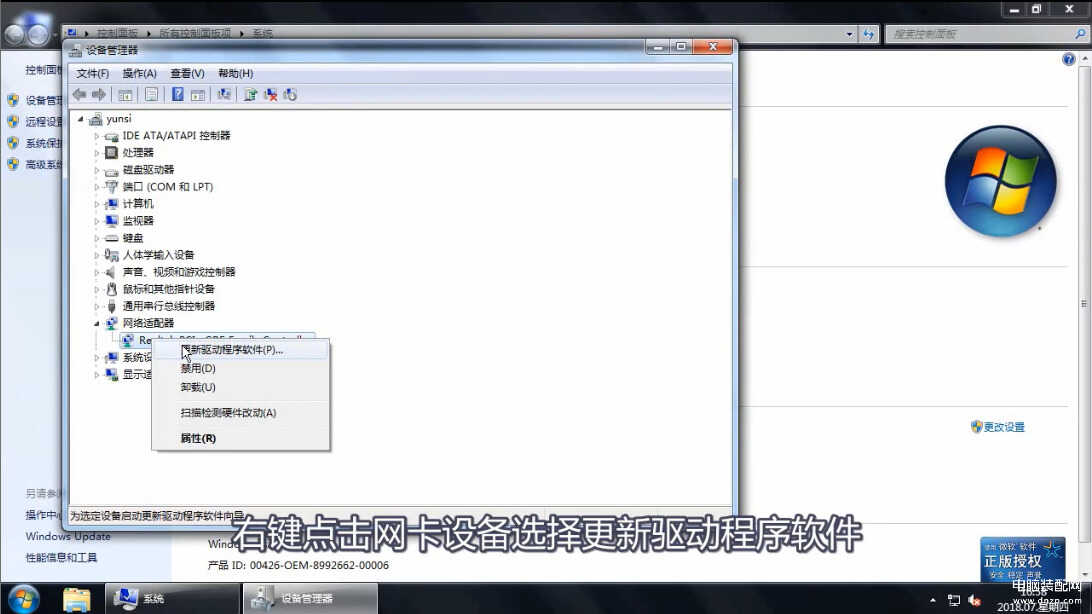The height and width of the screenshot is (614, 1092).
Task: Select the IDE ATA/ATAPI 控制器 item
Action: point(176,136)
